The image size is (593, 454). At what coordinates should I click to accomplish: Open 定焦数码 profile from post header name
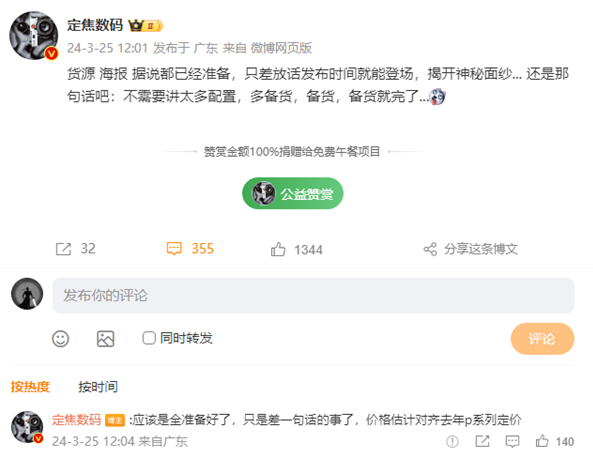(x=95, y=25)
